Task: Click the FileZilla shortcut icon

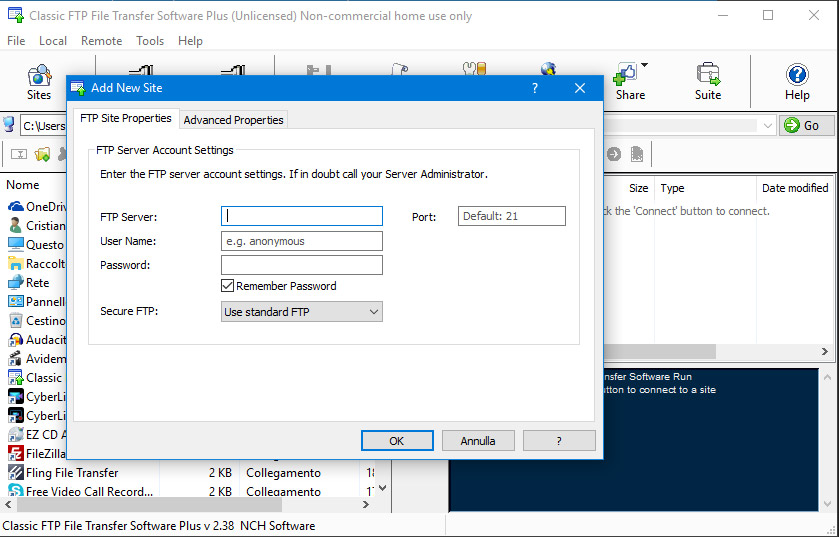Action: 16,453
